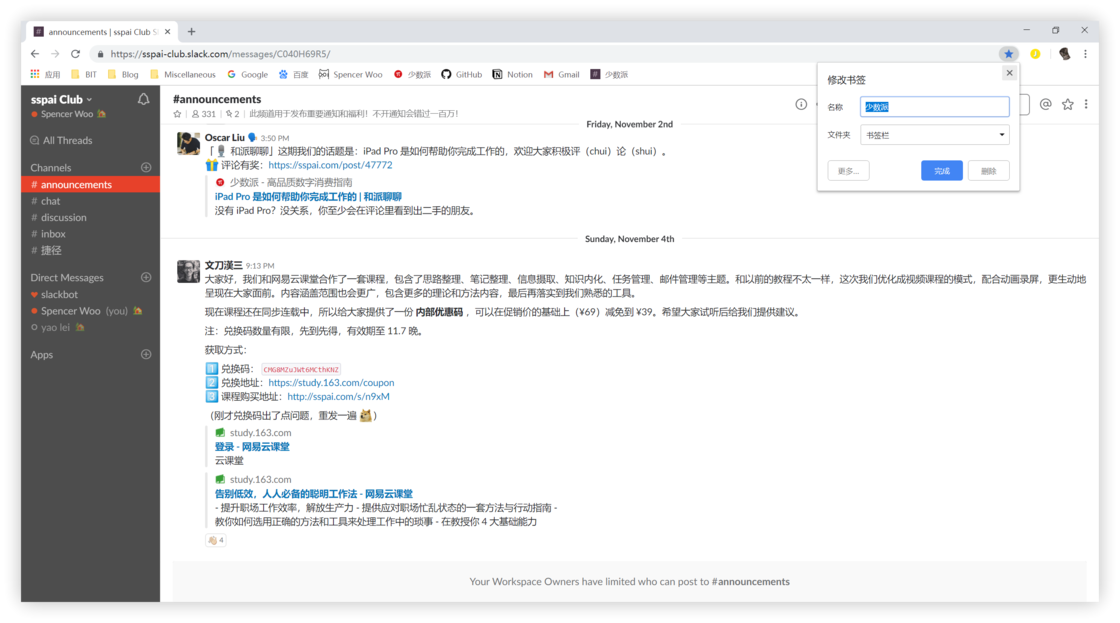Select the announcements channel
The height and width of the screenshot is (623, 1120).
click(x=91, y=184)
